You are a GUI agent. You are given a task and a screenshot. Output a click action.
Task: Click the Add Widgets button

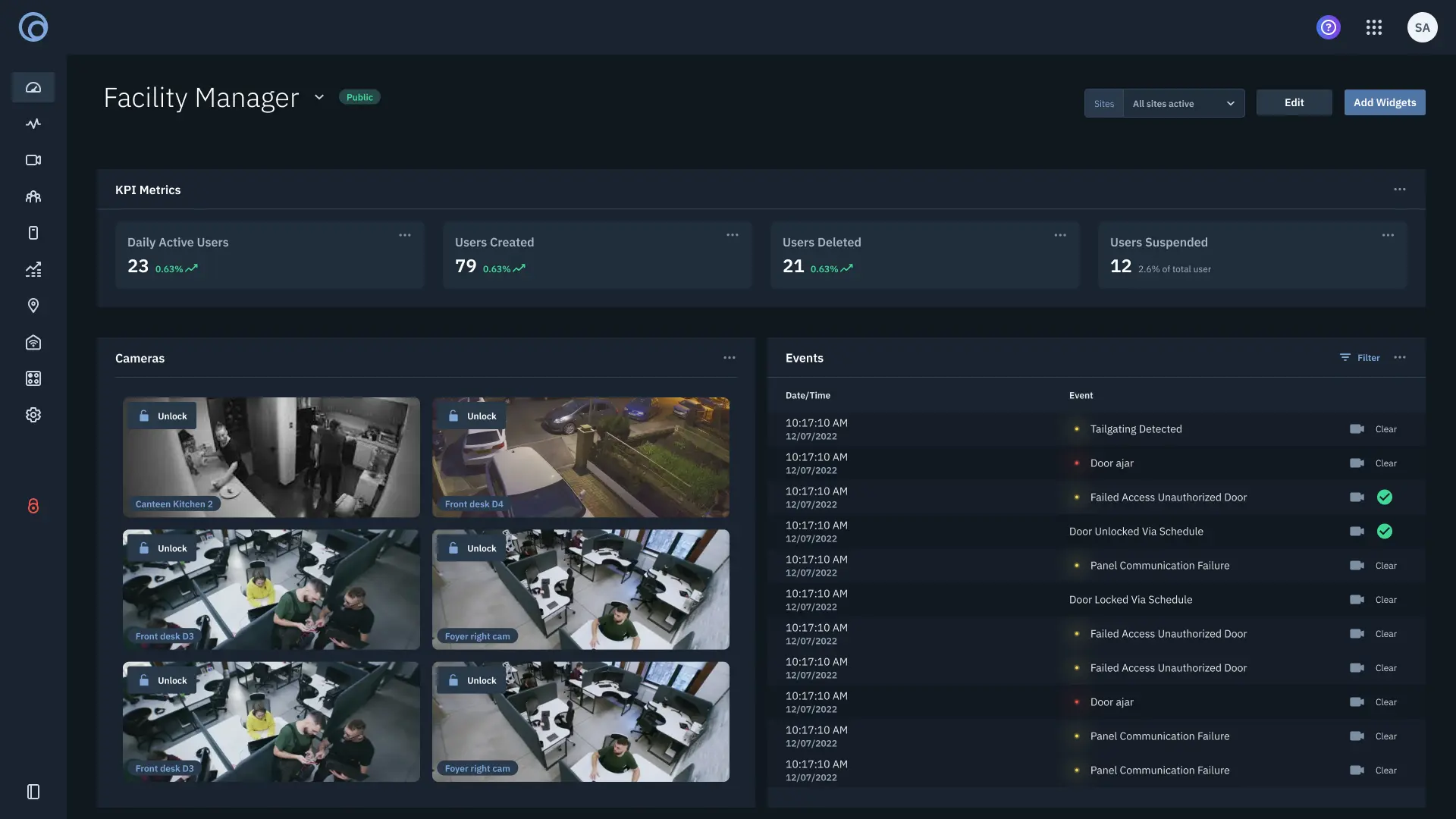pos(1385,102)
